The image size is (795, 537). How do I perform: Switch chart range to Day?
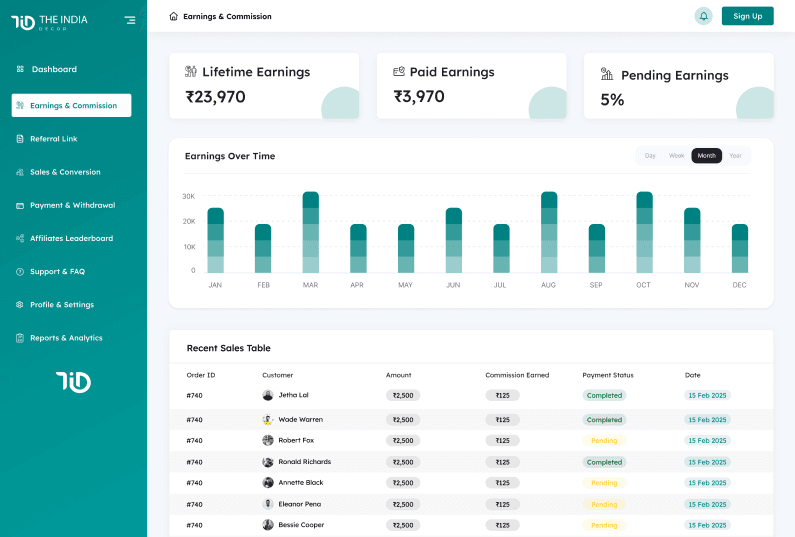(650, 156)
